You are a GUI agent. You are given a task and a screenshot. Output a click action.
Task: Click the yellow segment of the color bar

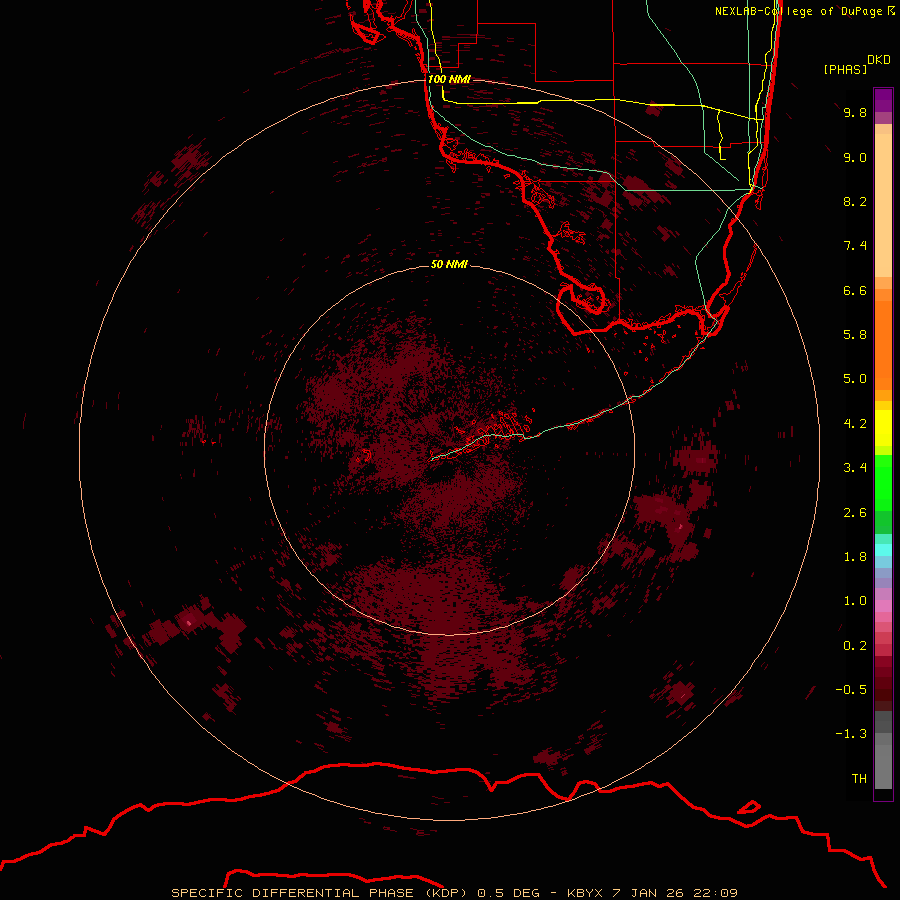click(x=883, y=428)
